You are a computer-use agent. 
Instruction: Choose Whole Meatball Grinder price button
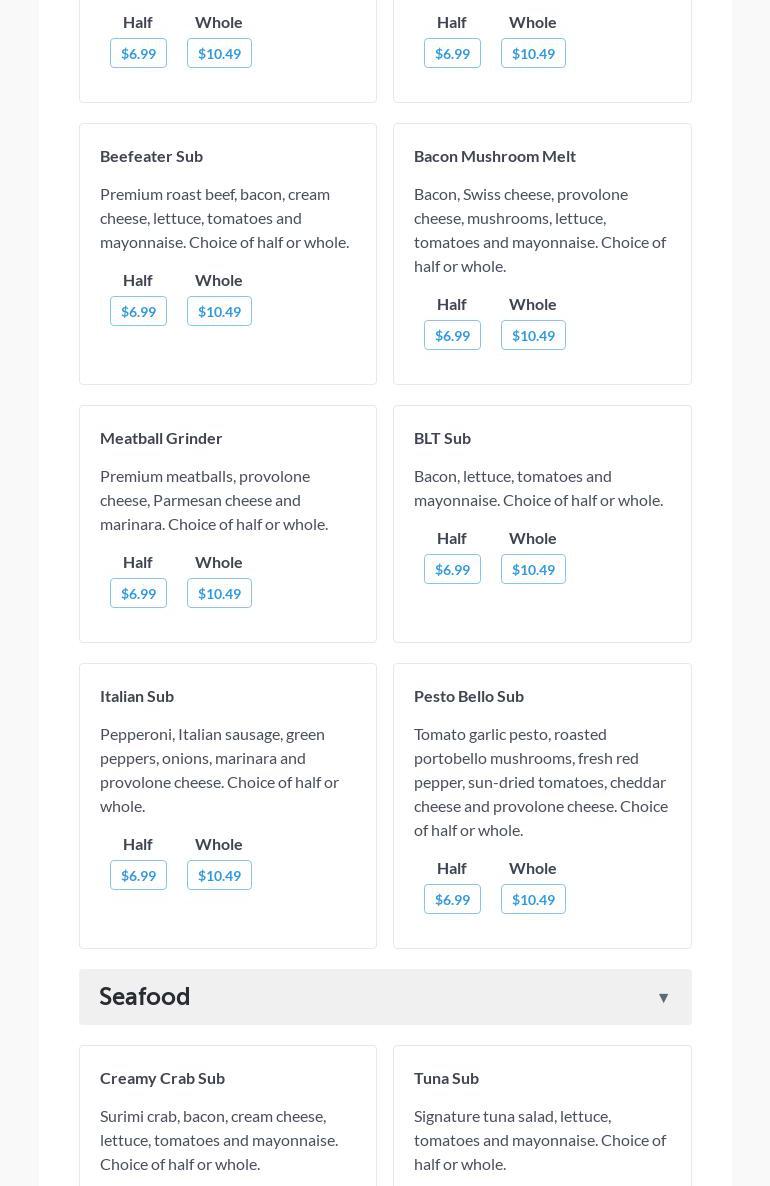pyautogui.click(x=219, y=593)
